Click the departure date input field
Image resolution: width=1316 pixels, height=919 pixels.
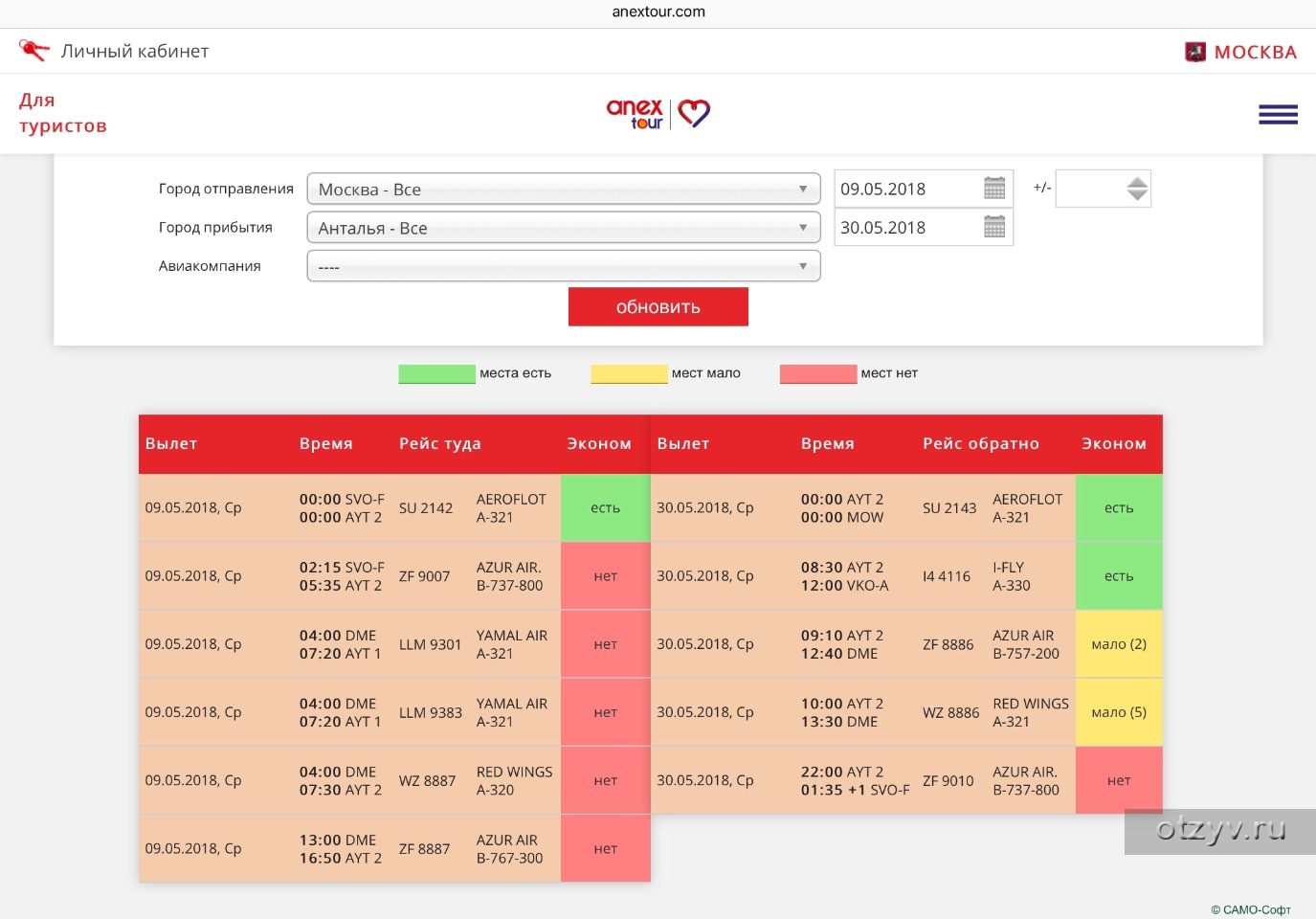904,189
